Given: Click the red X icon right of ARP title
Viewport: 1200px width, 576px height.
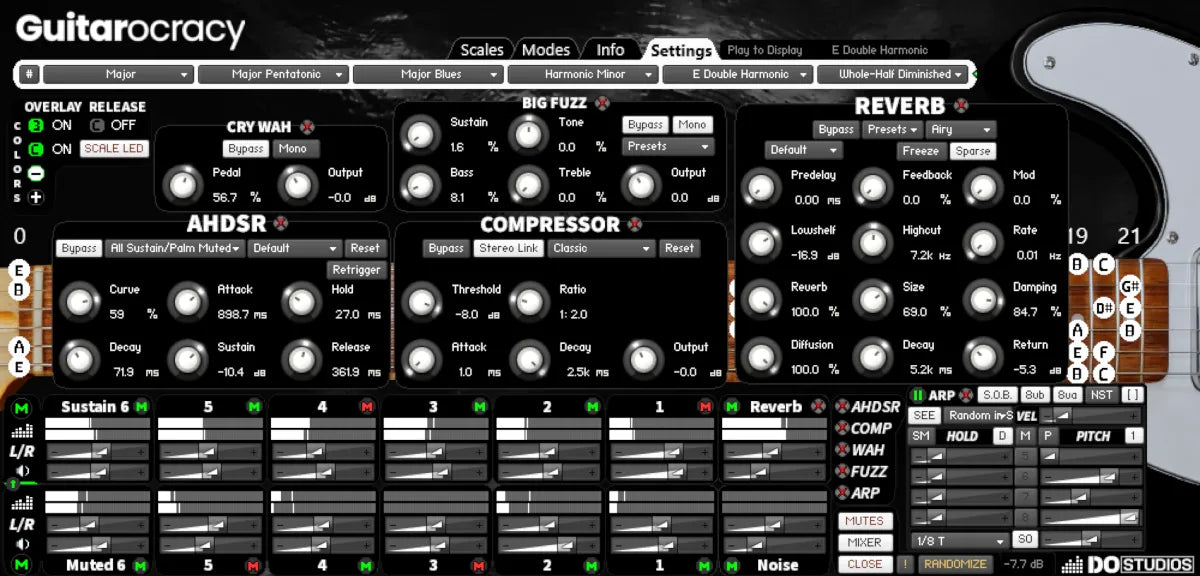Looking at the screenshot, I should coord(966,396).
